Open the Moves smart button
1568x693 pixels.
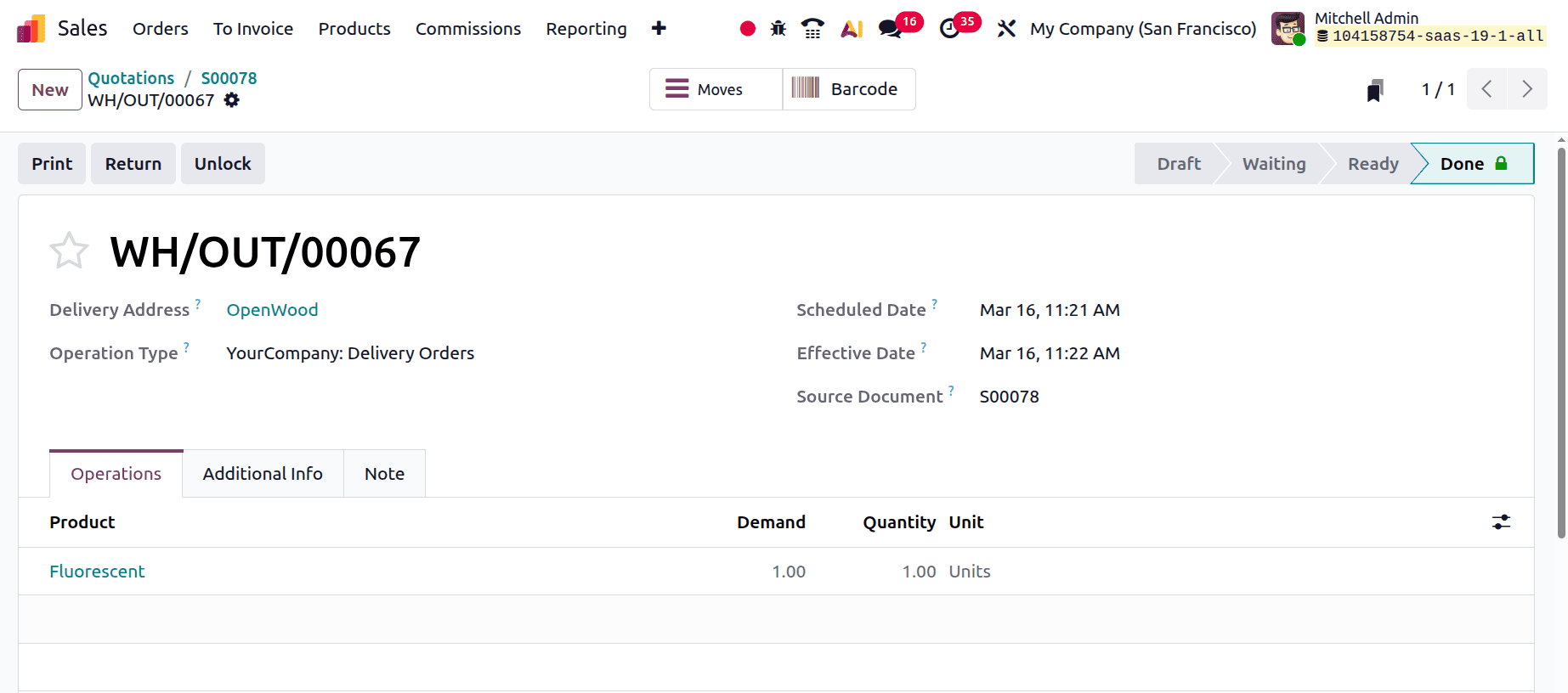coord(716,89)
